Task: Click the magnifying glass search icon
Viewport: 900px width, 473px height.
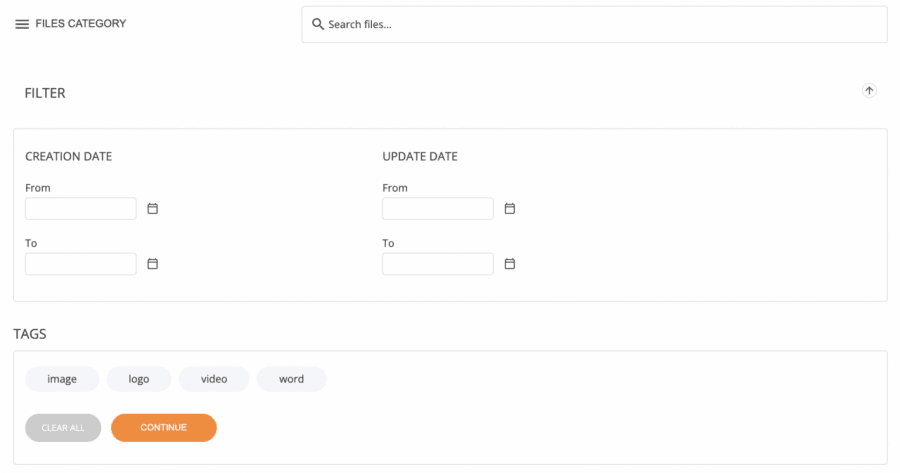Action: click(x=318, y=24)
